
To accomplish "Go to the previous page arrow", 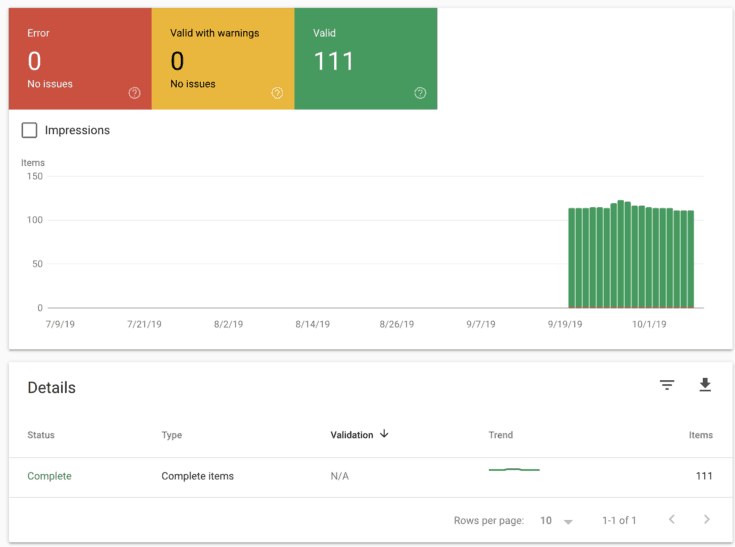I will 671,520.
